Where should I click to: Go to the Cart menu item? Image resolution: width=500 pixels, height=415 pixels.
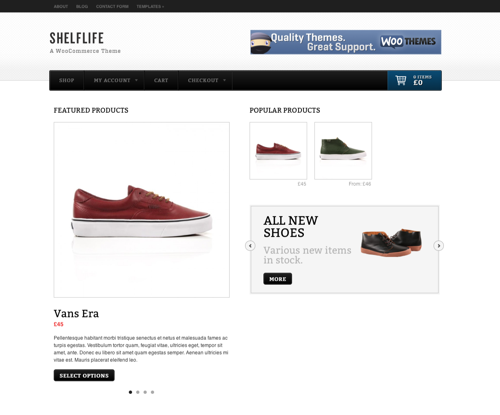pyautogui.click(x=161, y=80)
